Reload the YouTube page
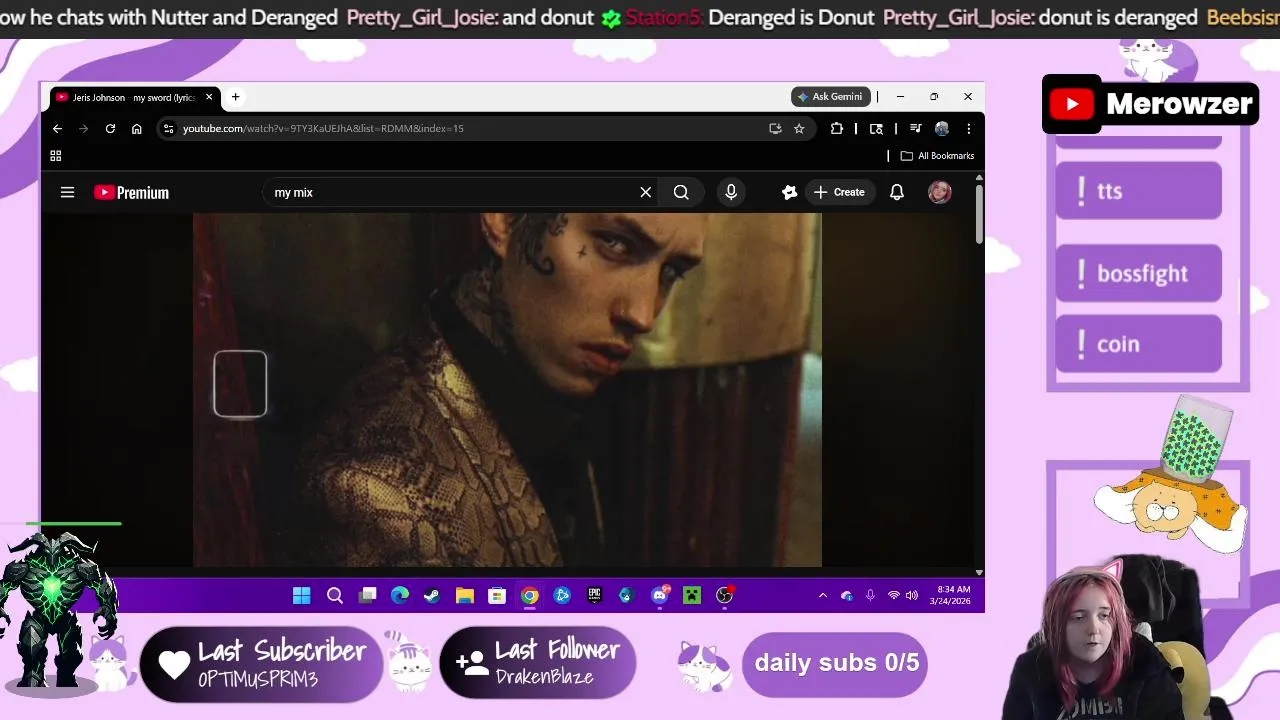Screen dimensions: 1280x720 [x=110, y=128]
